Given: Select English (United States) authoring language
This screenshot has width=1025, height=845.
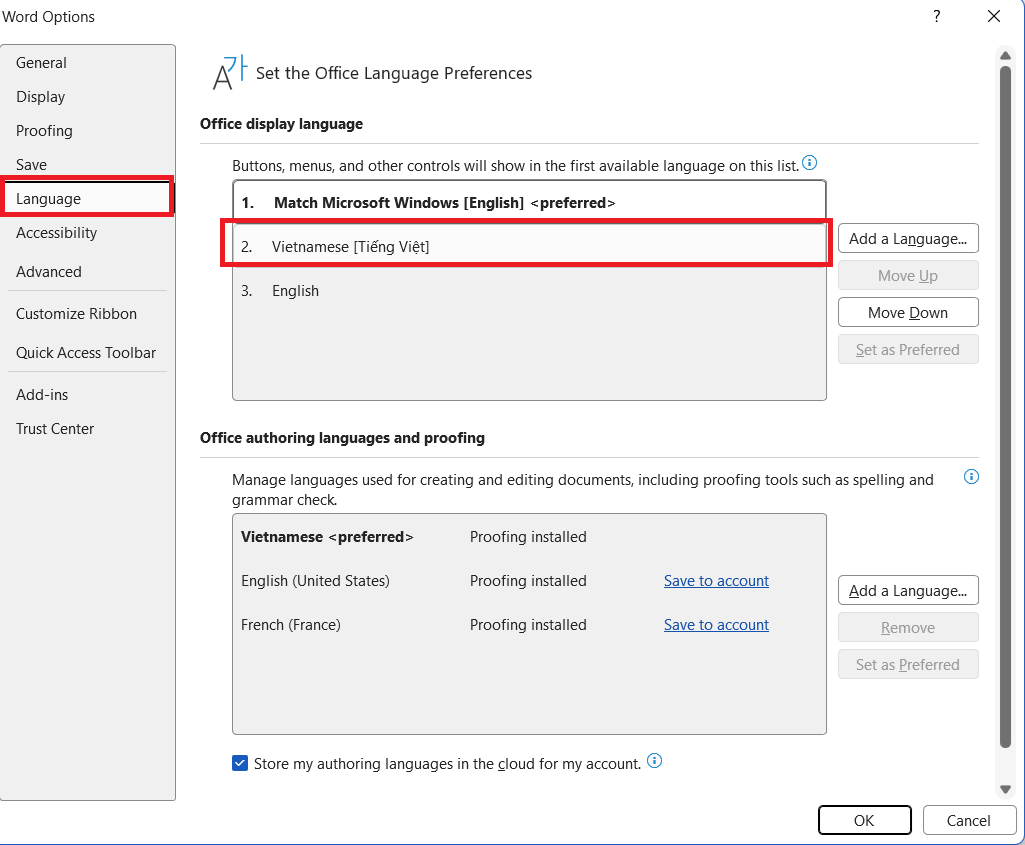Looking at the screenshot, I should pyautogui.click(x=529, y=580).
